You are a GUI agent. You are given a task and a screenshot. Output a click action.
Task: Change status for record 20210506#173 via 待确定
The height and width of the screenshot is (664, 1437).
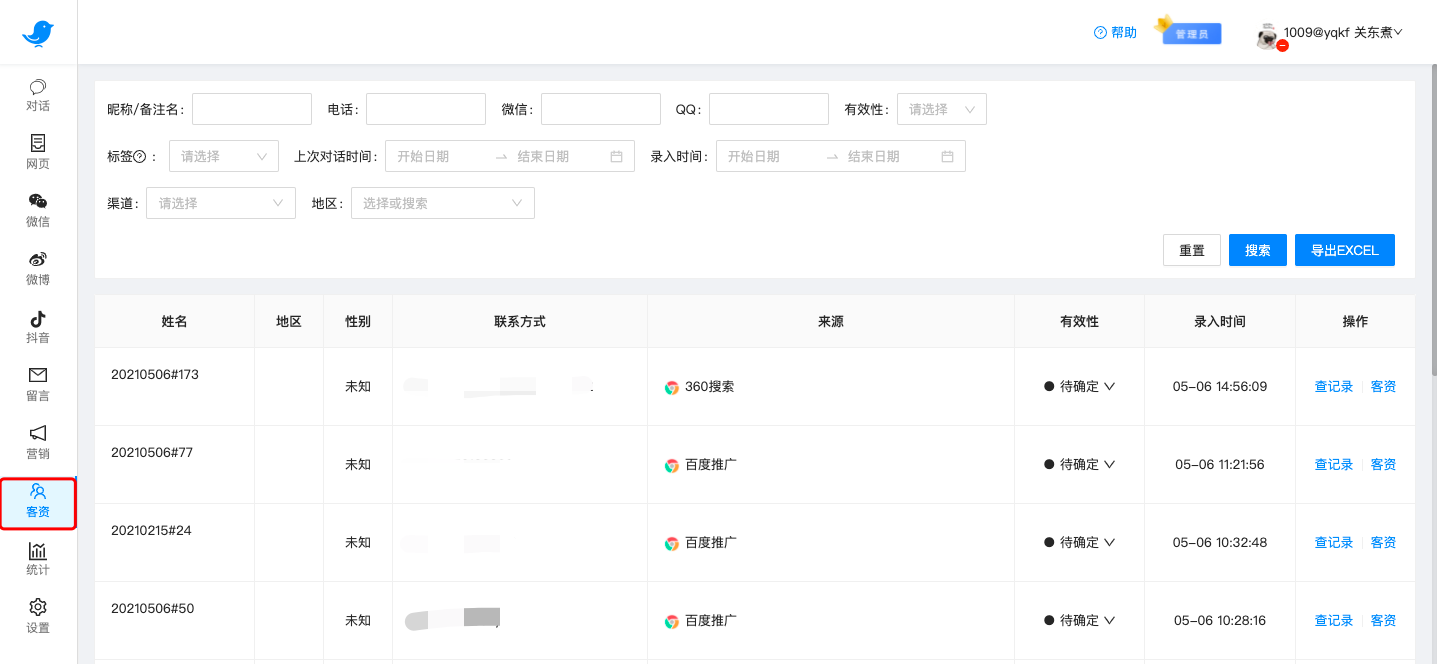click(1079, 385)
